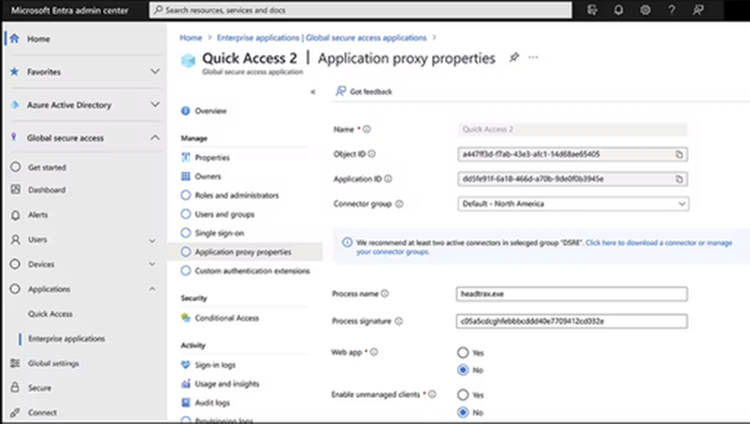The image size is (750, 424).
Task: Focus the search resources box
Action: [x=361, y=10]
